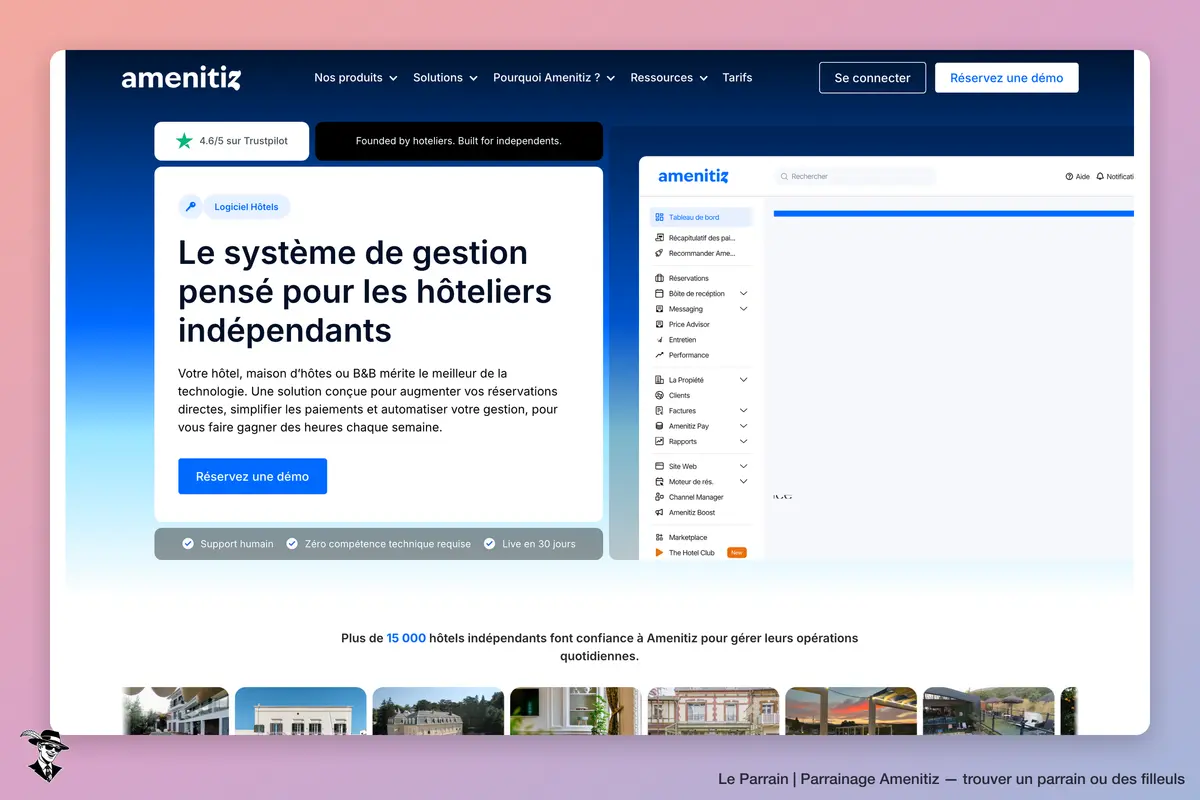This screenshot has width=1200, height=800.
Task: Click the château hotel photo thumbnail
Action: click(438, 711)
